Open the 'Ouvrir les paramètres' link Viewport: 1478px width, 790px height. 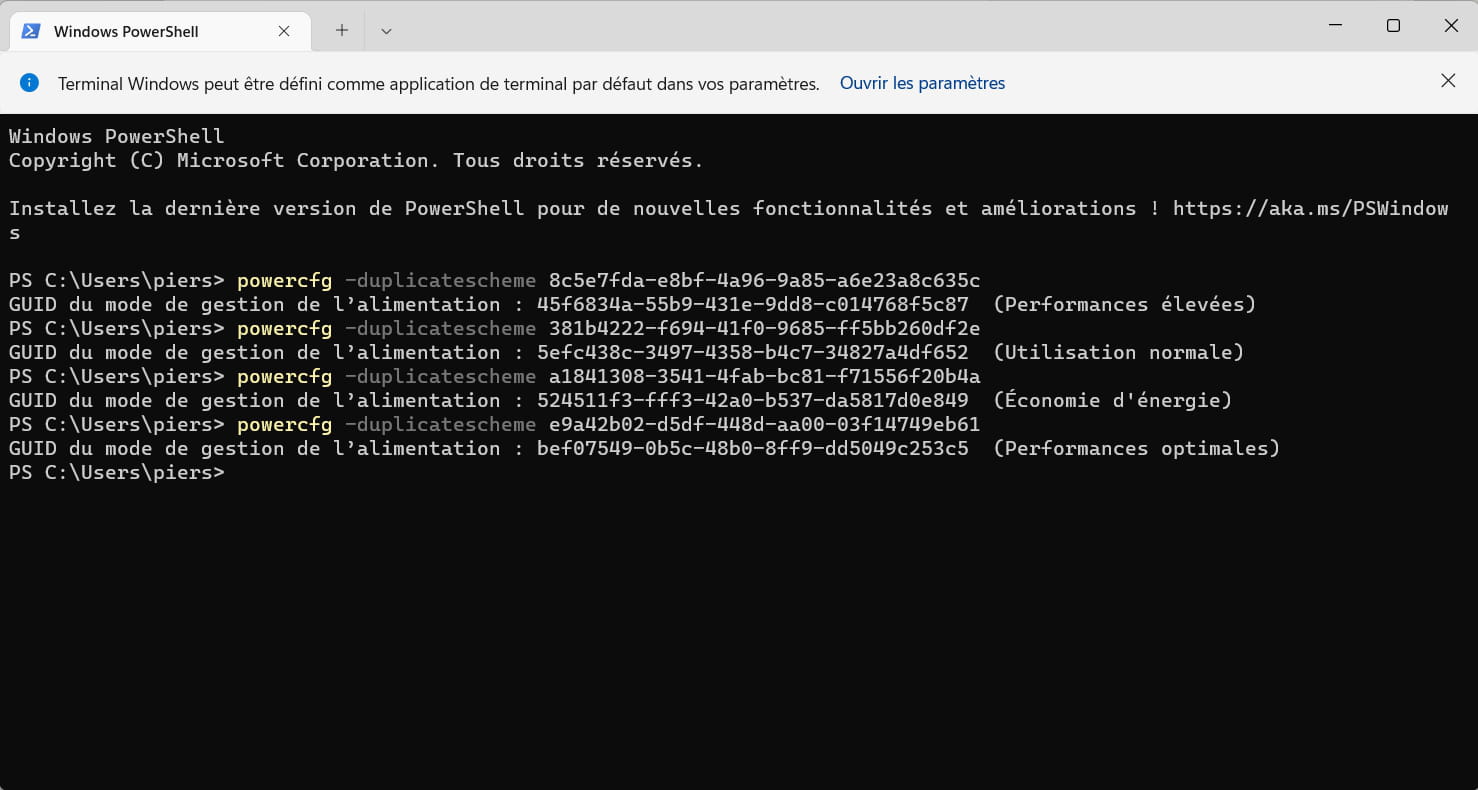[x=922, y=83]
